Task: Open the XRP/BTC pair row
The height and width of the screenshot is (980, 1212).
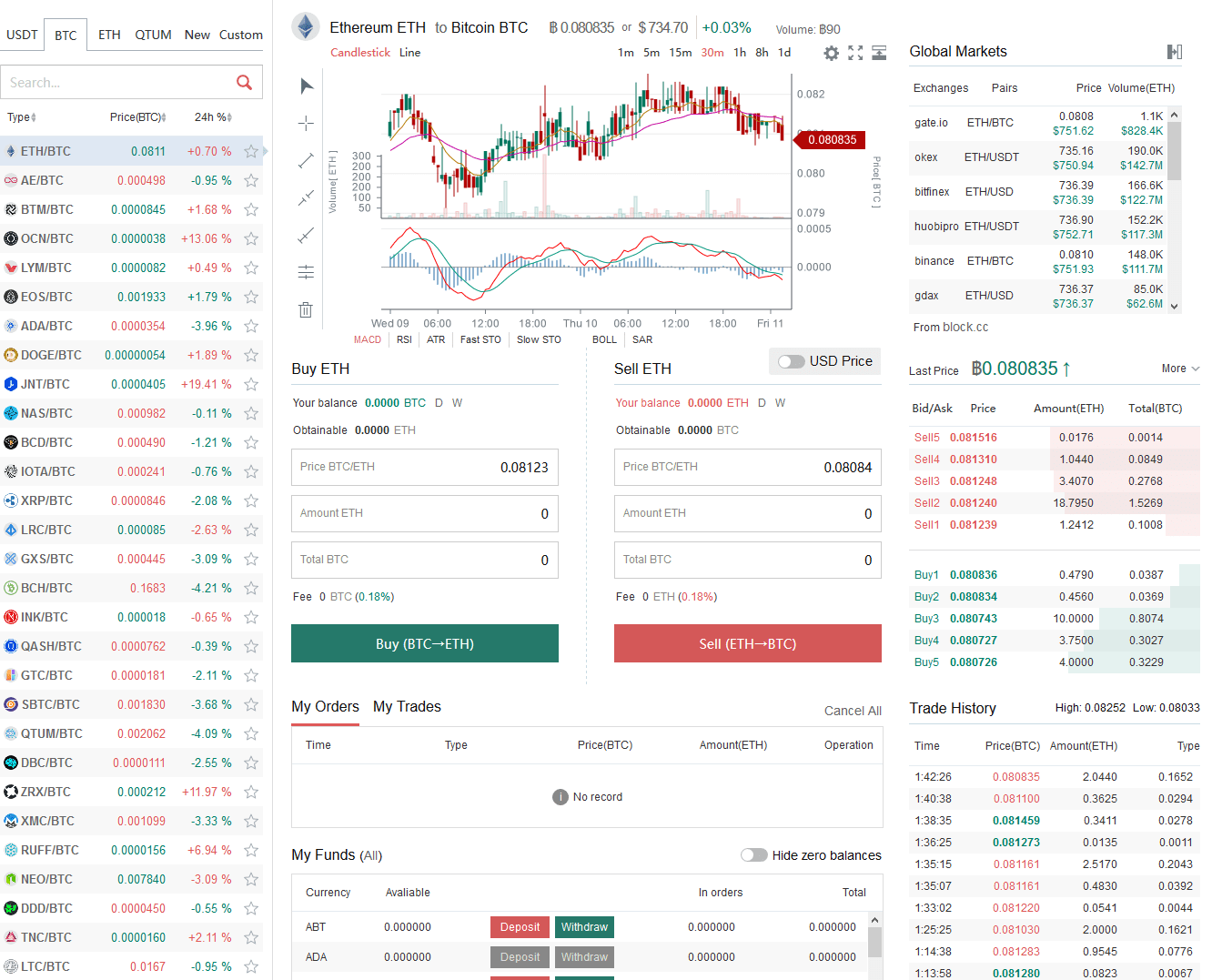Action: (131, 501)
